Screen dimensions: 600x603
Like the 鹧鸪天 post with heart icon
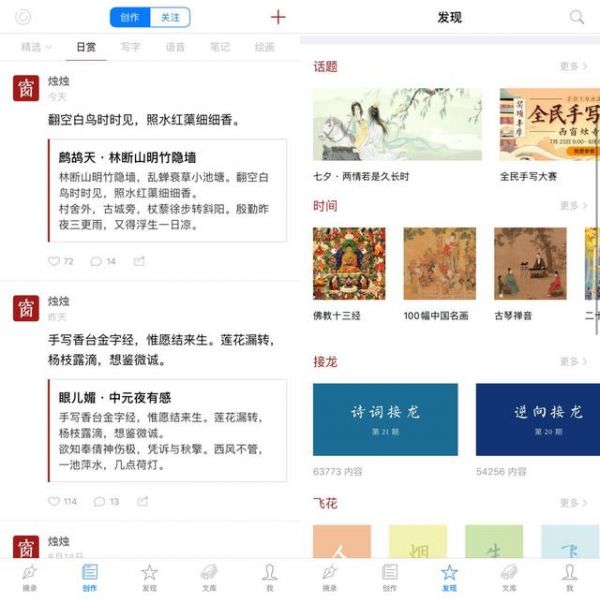[54, 261]
